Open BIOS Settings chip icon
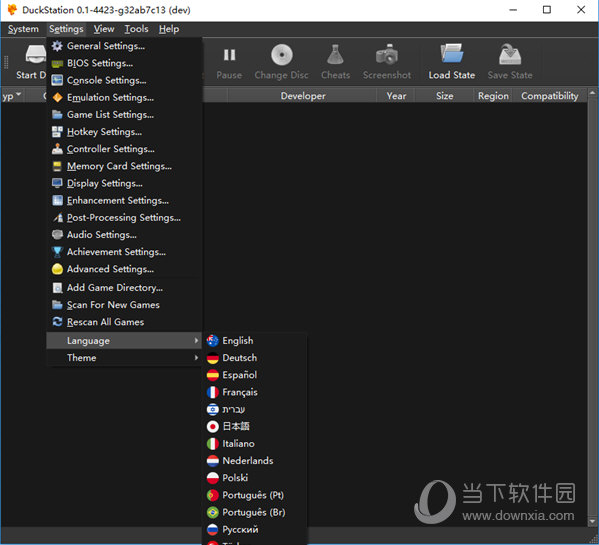The width and height of the screenshot is (599, 545). click(57, 63)
